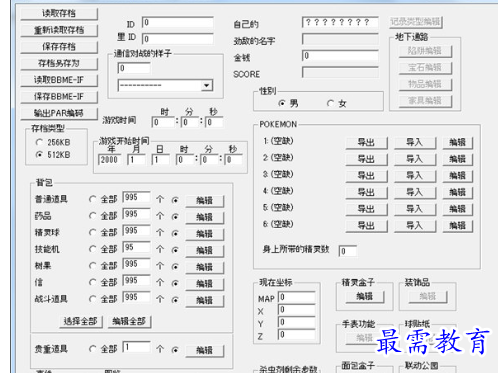
Task: Click the 保存存档 button
Action: point(59,47)
